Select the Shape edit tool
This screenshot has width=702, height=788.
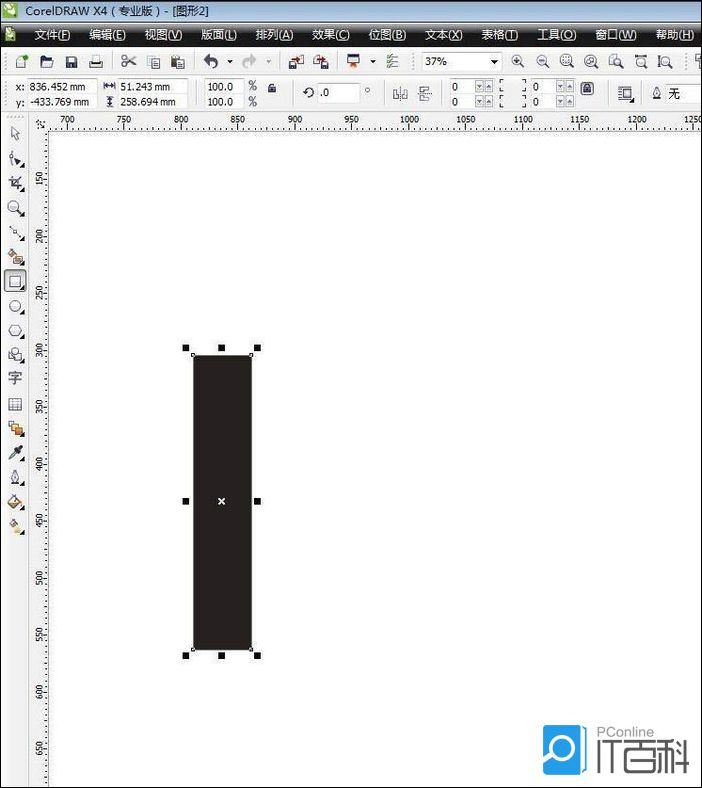pos(16,159)
